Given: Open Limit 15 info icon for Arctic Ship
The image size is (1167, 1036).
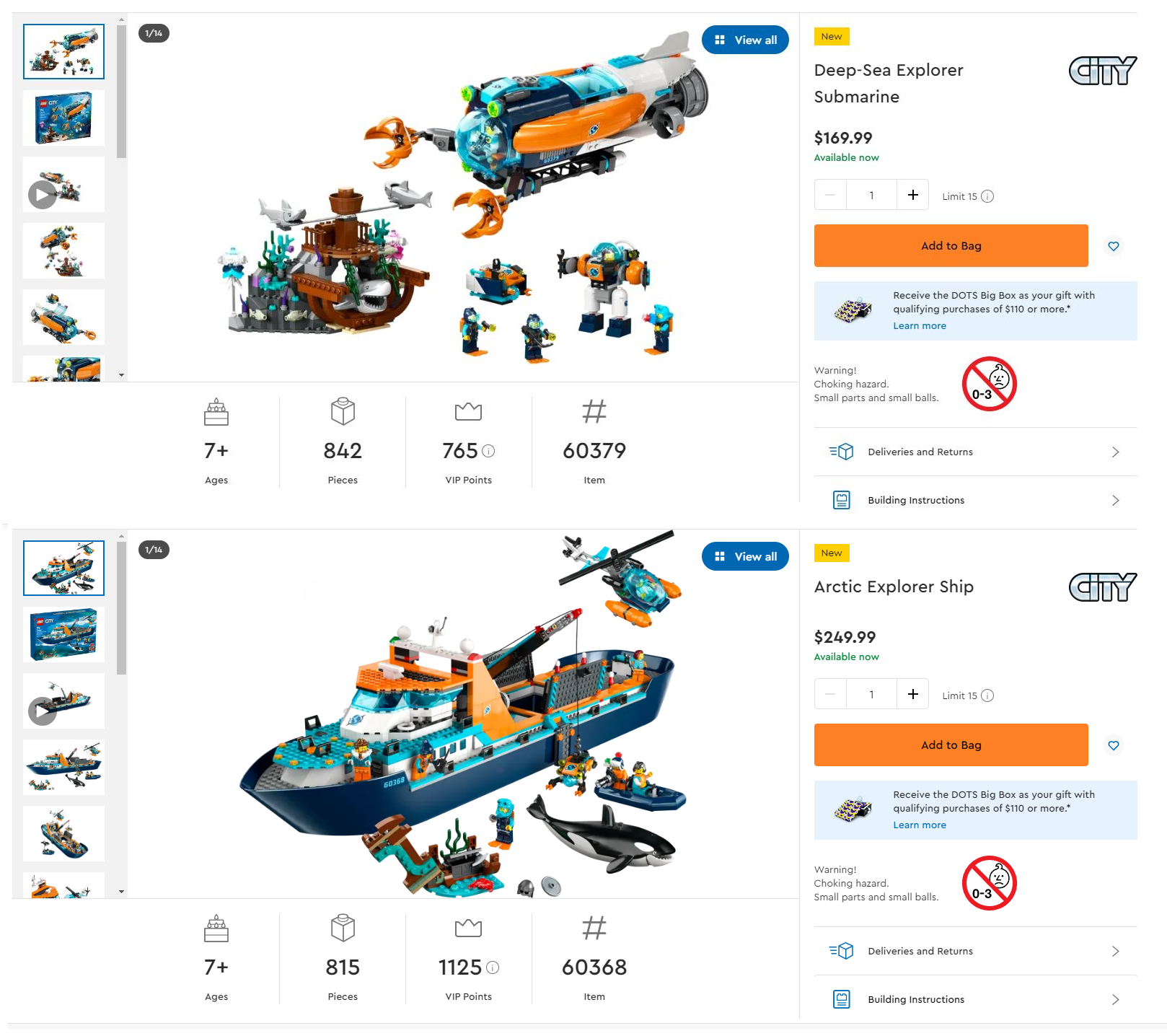Looking at the screenshot, I should (987, 695).
